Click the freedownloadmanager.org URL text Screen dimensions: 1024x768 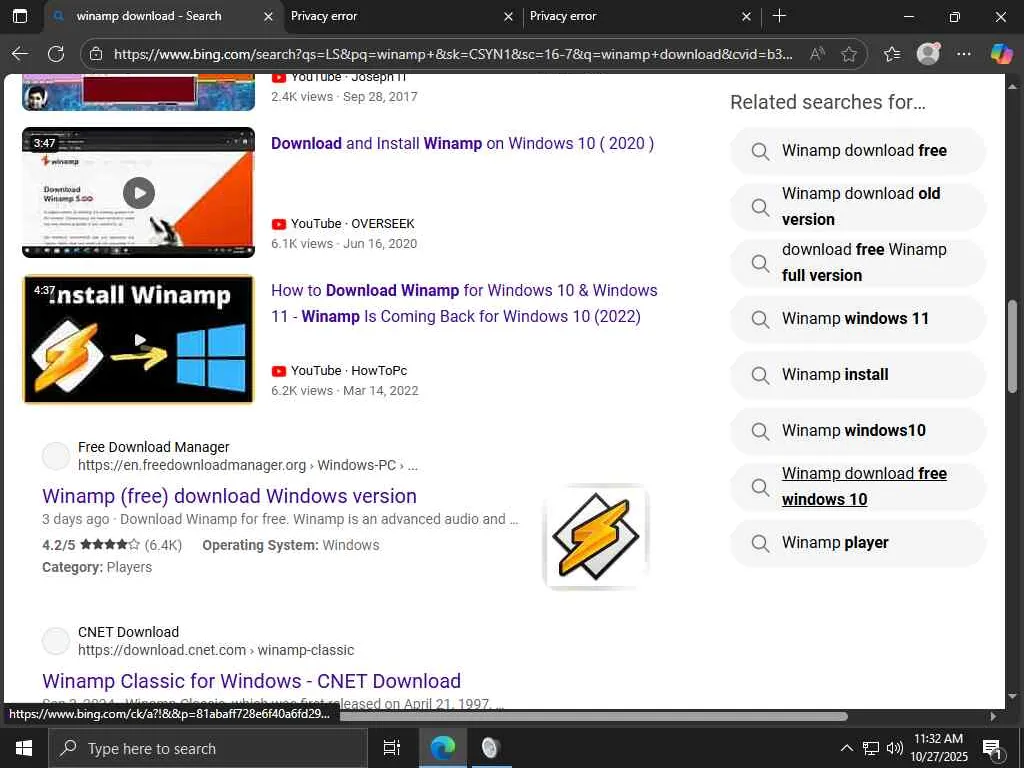pyautogui.click(x=248, y=466)
